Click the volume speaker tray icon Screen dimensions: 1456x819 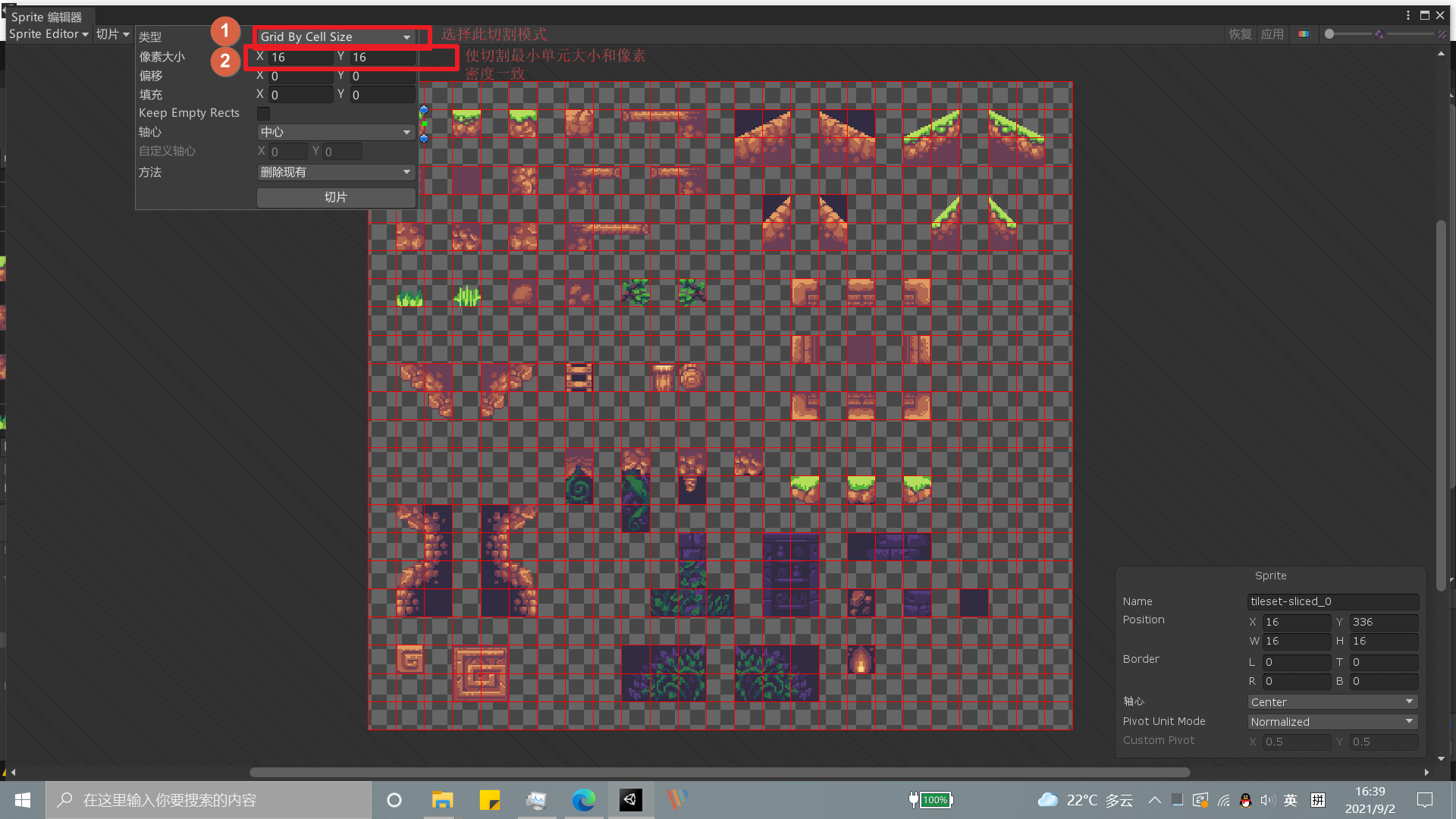pos(1268,800)
